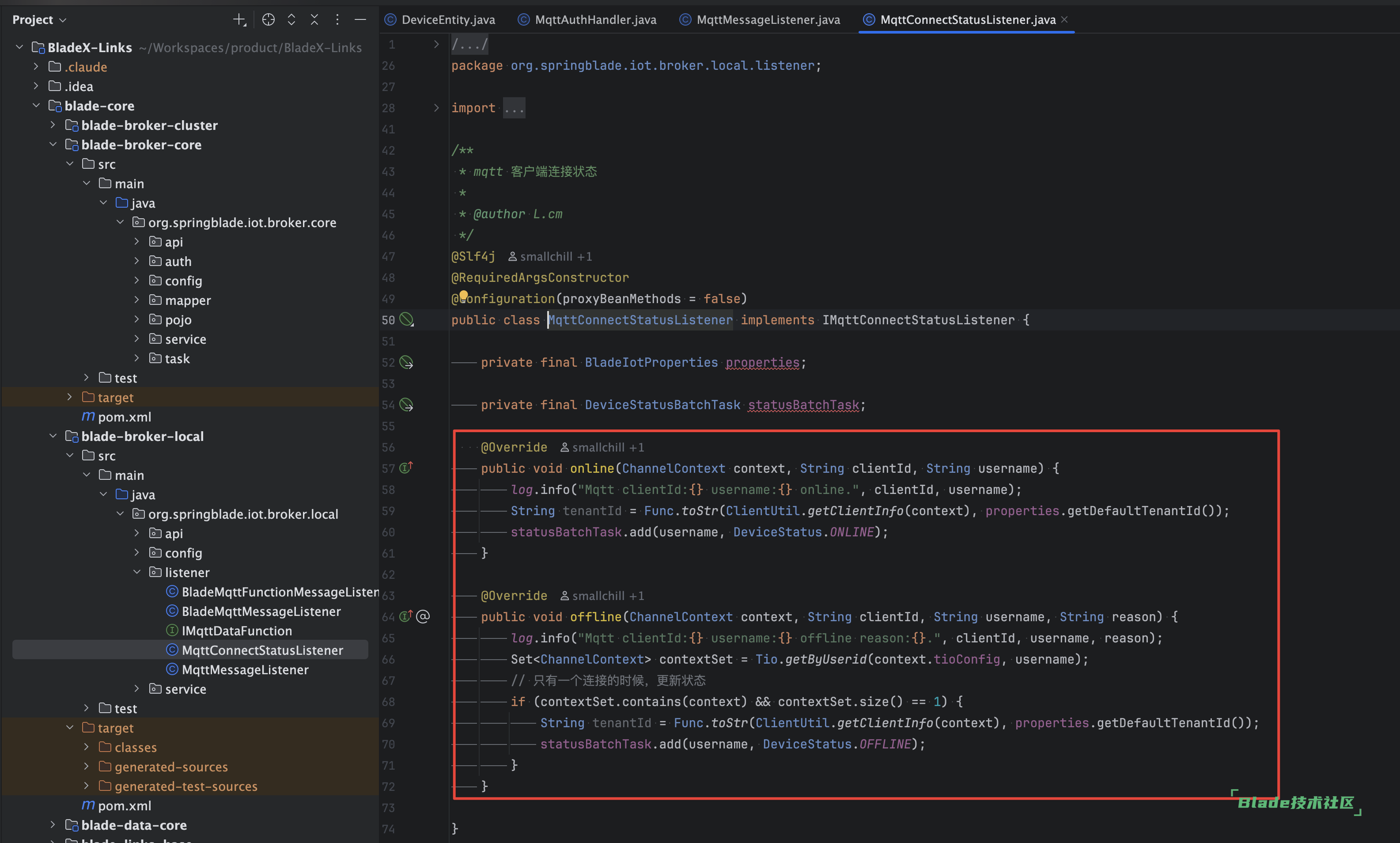Screen dimensions: 1400x843
Task: Click the expand all tree icon
Action: click(291, 20)
